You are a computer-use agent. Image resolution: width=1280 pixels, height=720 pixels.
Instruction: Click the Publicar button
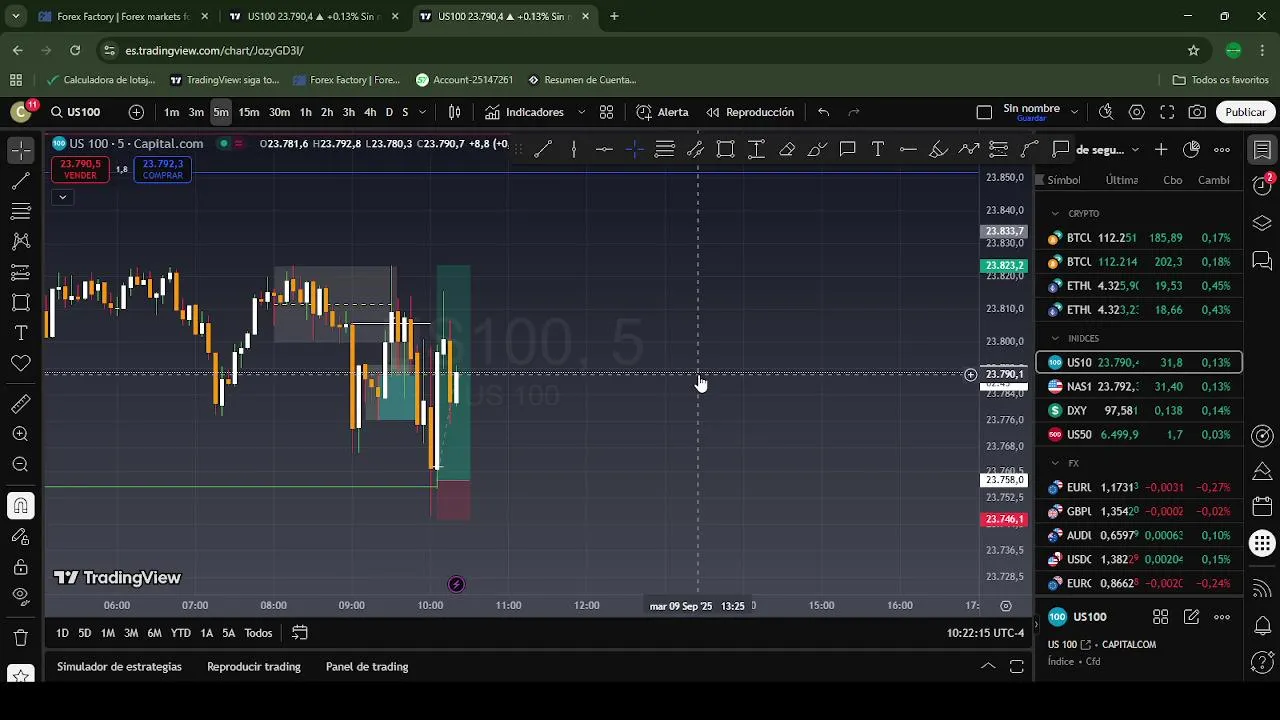pos(1245,112)
